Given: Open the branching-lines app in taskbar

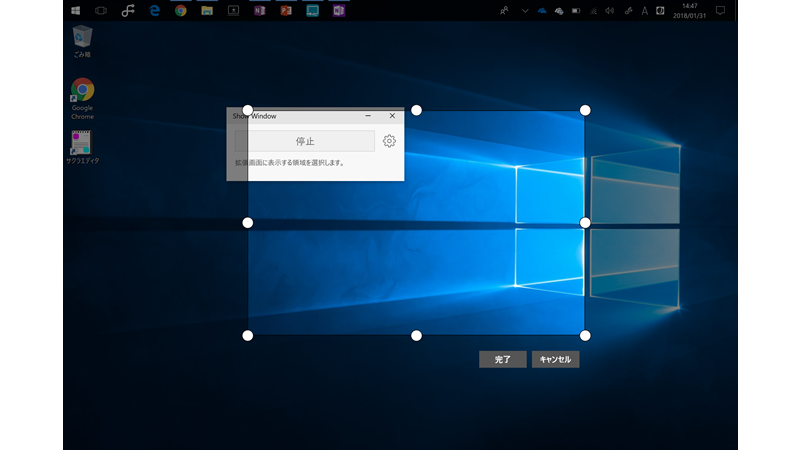Looking at the screenshot, I should click(128, 11).
